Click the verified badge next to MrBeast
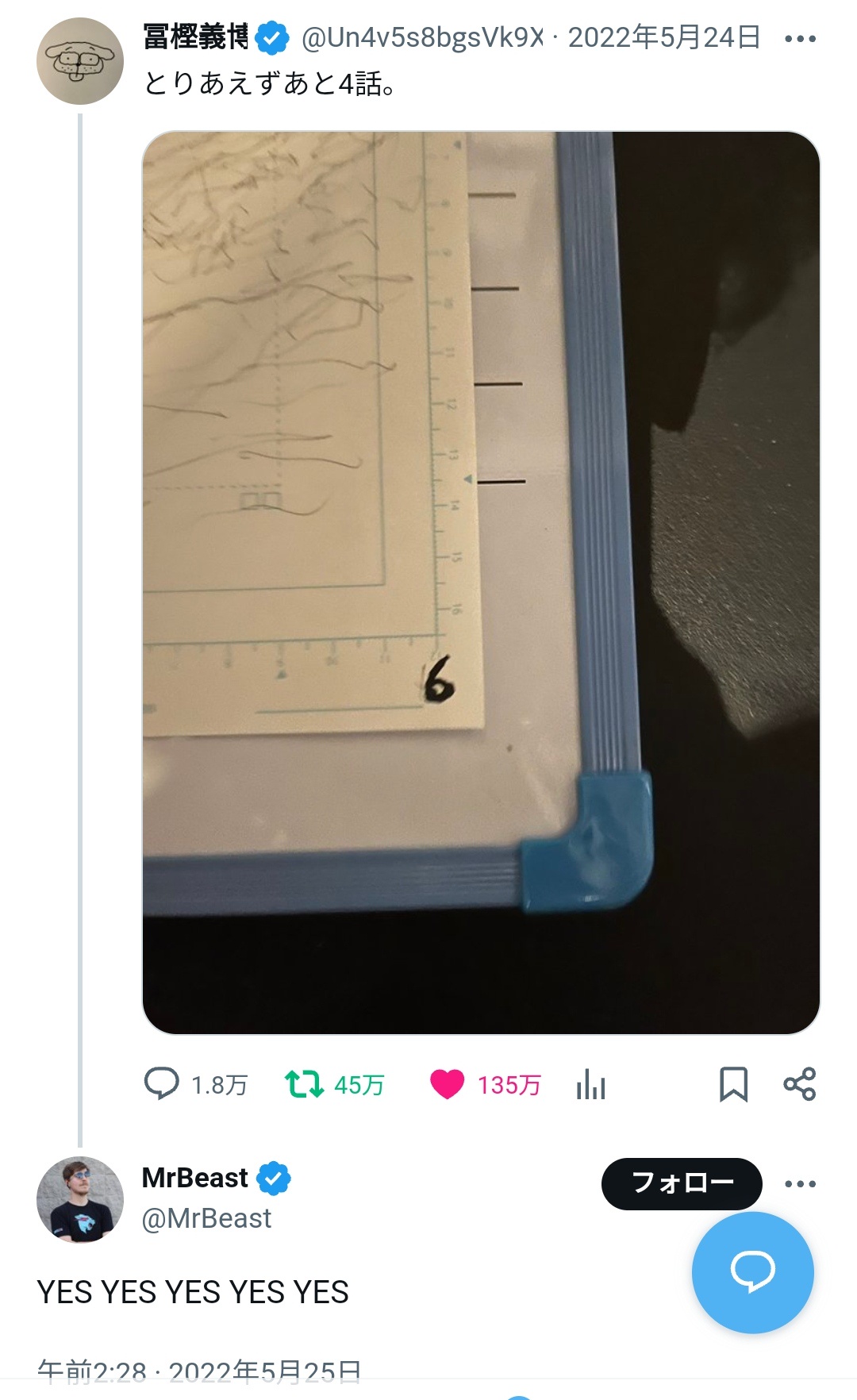The width and height of the screenshot is (857, 1400). (x=275, y=1179)
